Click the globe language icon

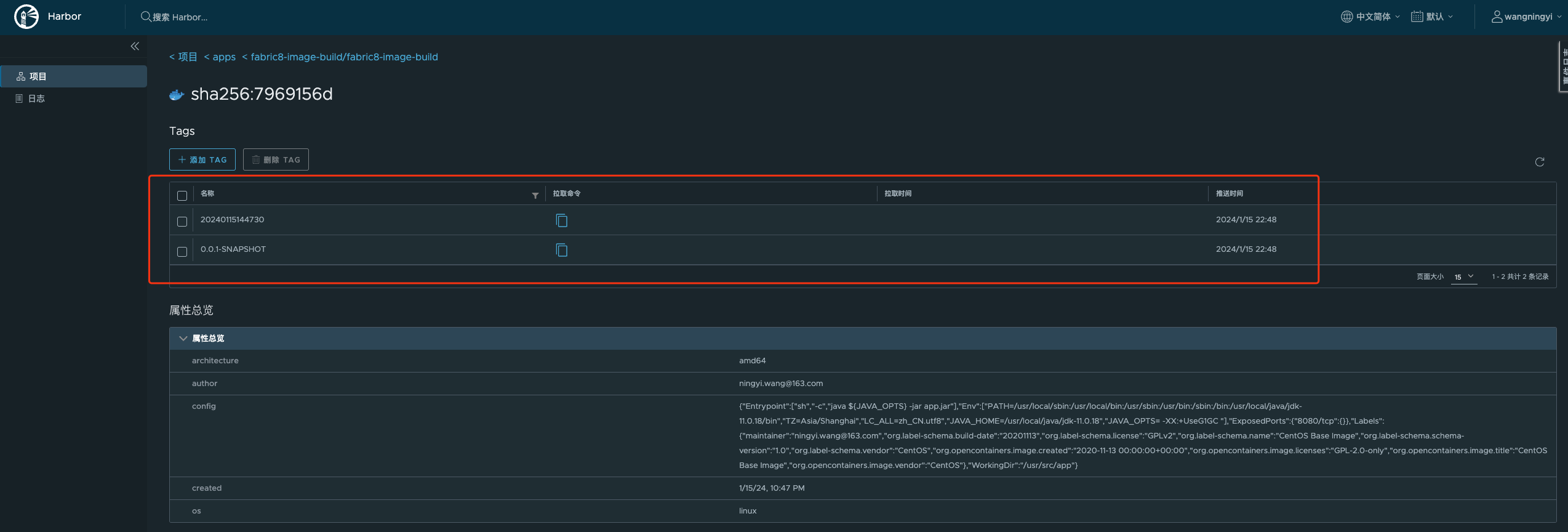(x=1346, y=17)
